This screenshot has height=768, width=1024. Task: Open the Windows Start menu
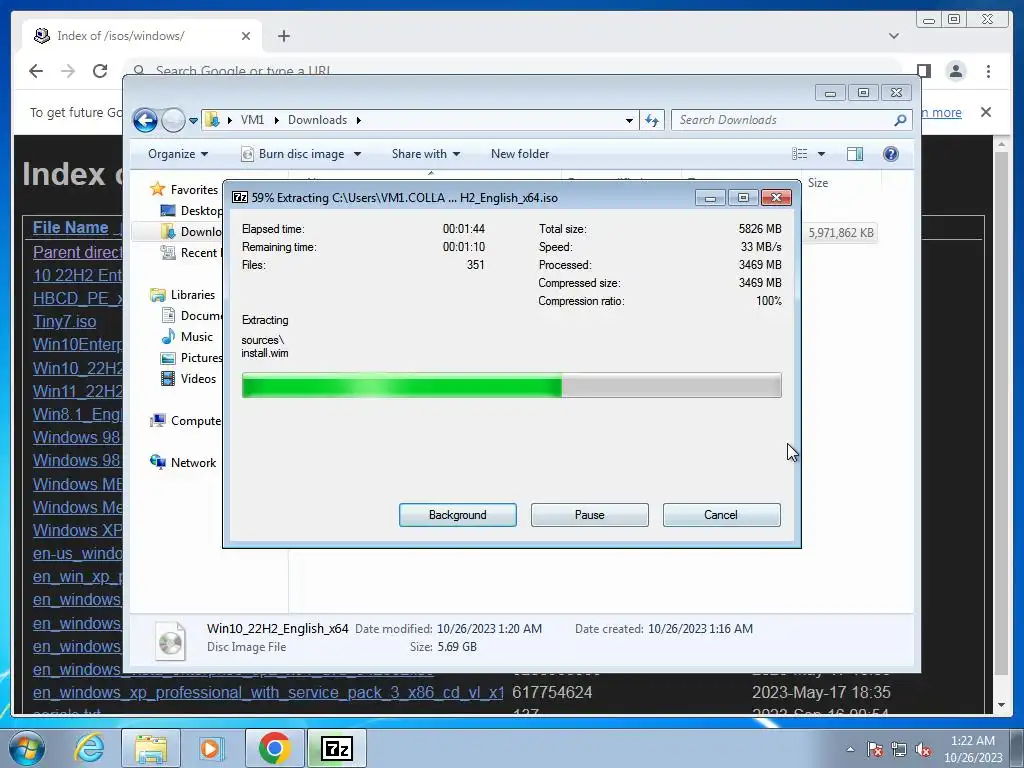[26, 748]
